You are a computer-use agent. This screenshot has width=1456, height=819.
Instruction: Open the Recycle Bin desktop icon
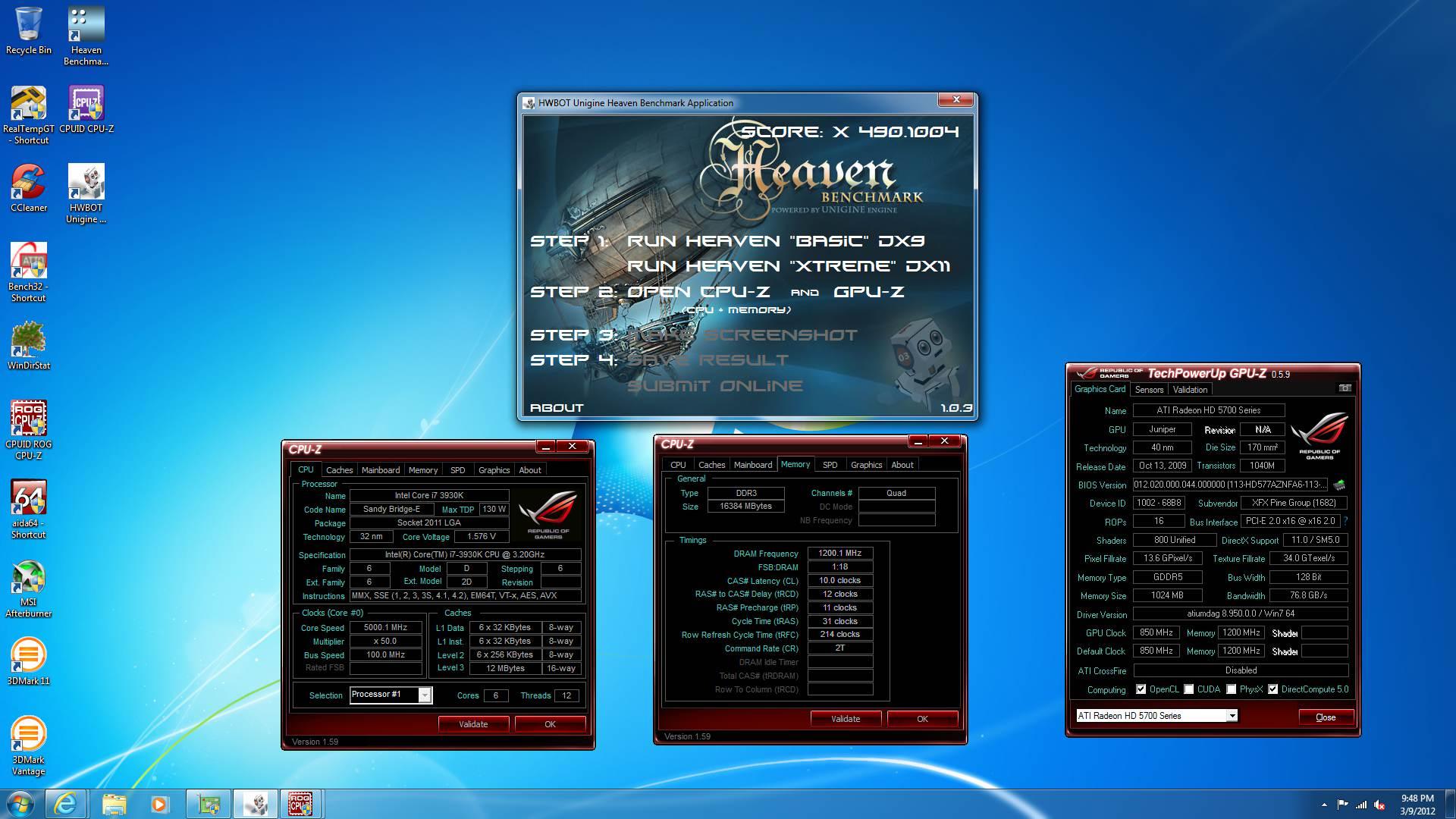coord(29,31)
